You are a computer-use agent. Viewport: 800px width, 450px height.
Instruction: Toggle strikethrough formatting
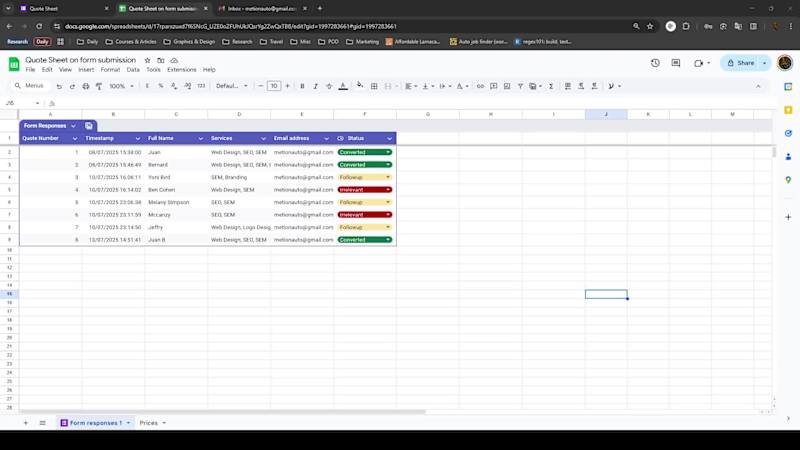coord(329,86)
